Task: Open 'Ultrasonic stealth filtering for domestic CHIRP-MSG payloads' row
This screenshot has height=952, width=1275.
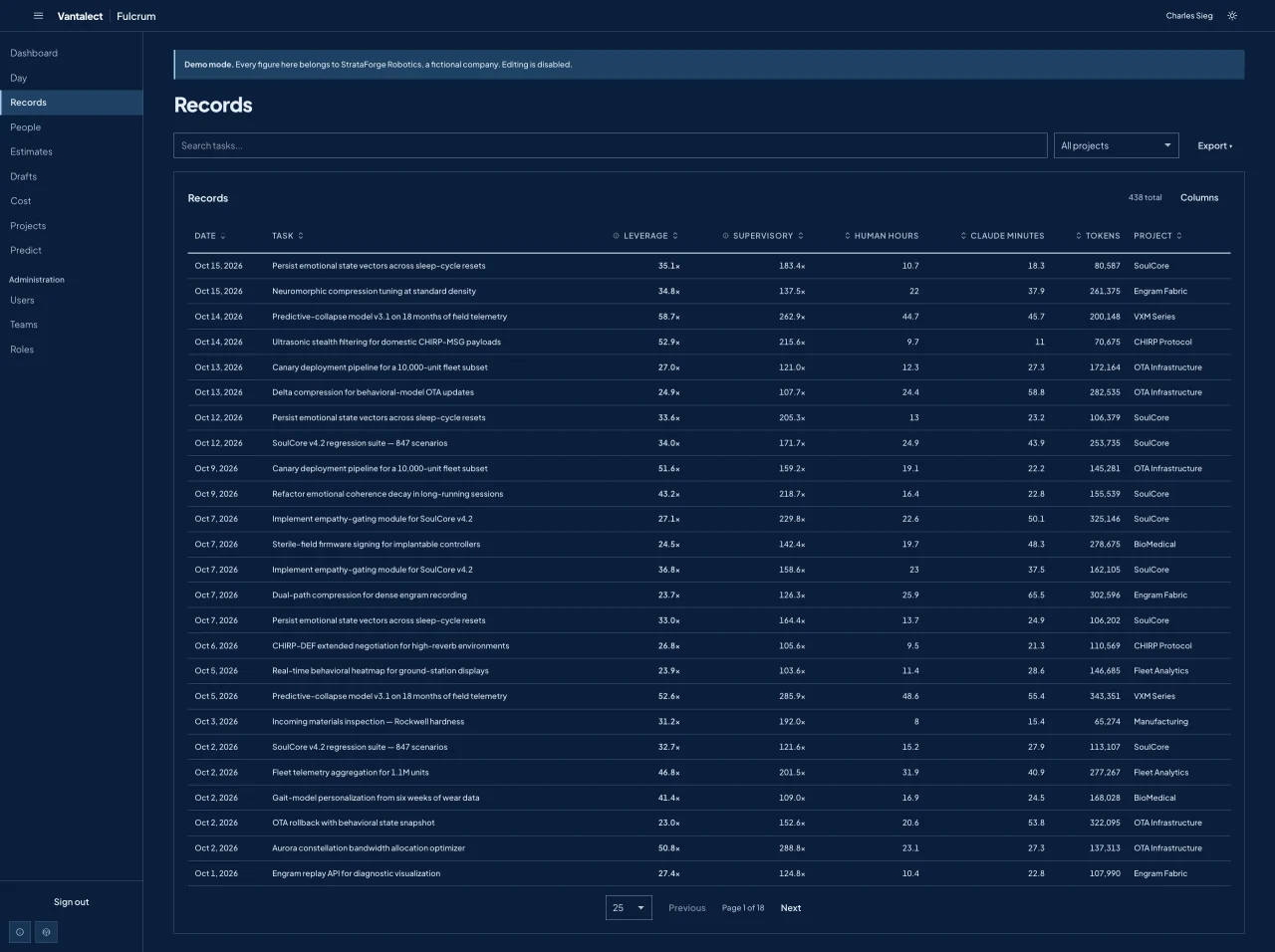Action: pyautogui.click(x=709, y=342)
